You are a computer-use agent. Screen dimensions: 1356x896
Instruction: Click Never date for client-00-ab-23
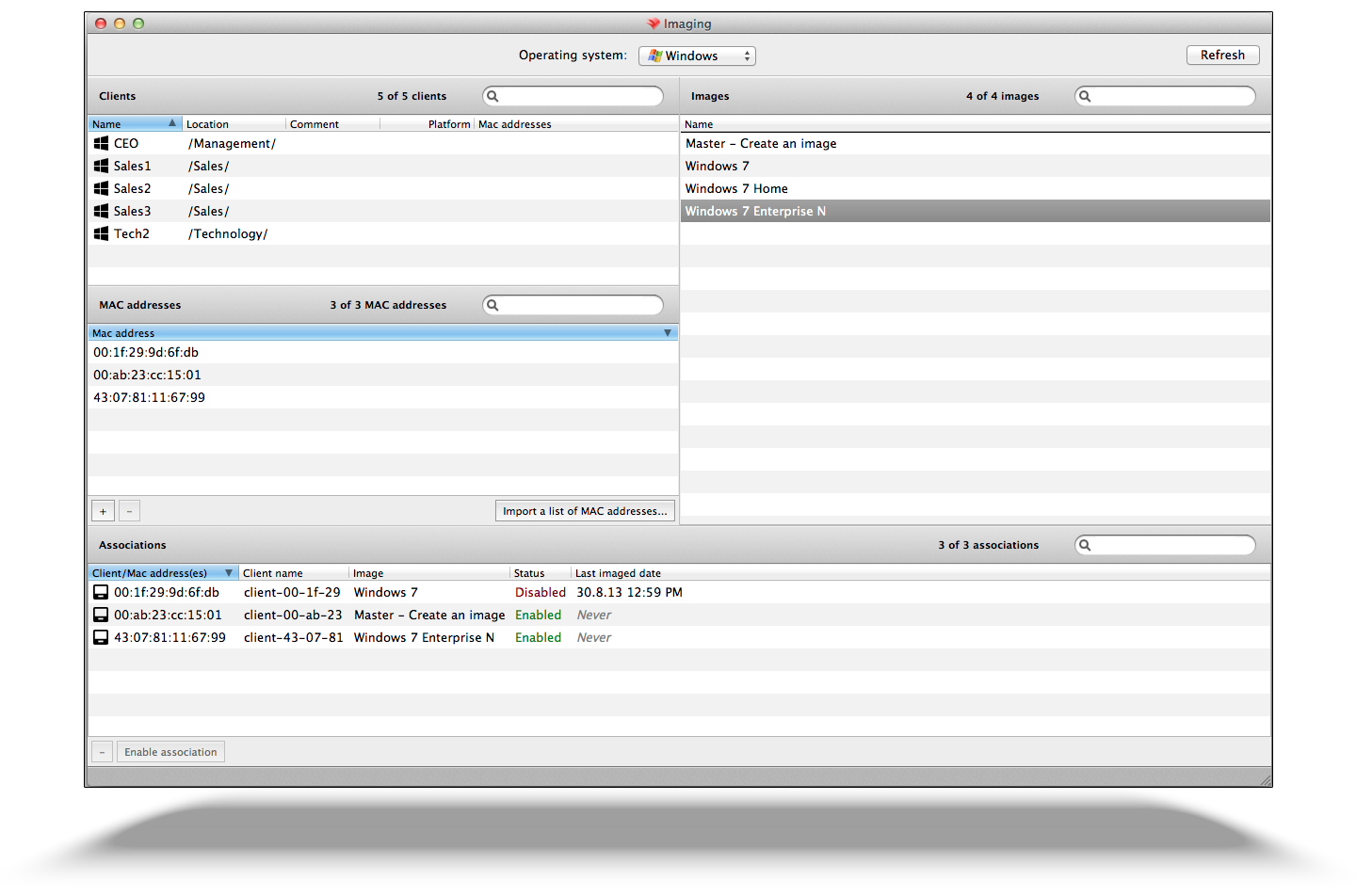coord(594,615)
